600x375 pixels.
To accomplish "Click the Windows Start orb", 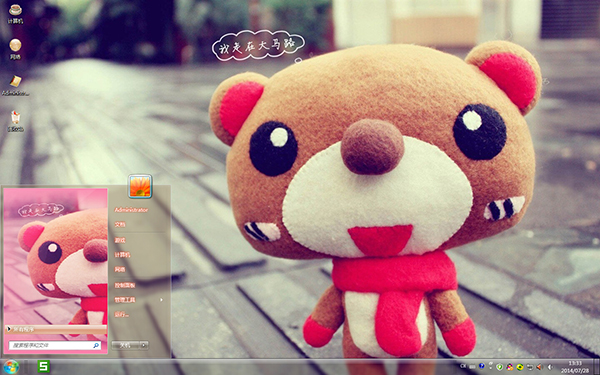I will (10, 367).
